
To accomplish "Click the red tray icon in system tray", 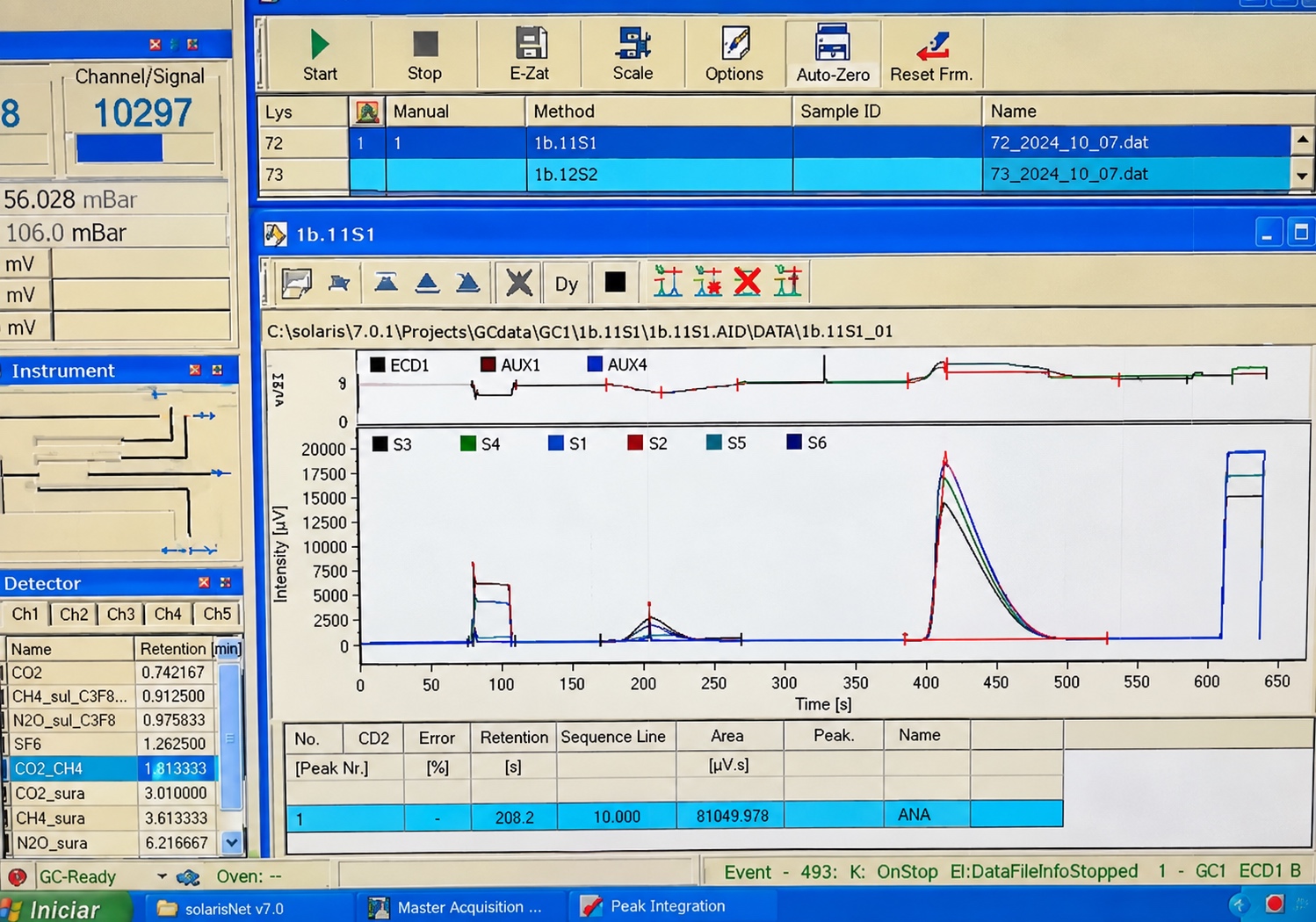I will (1275, 904).
